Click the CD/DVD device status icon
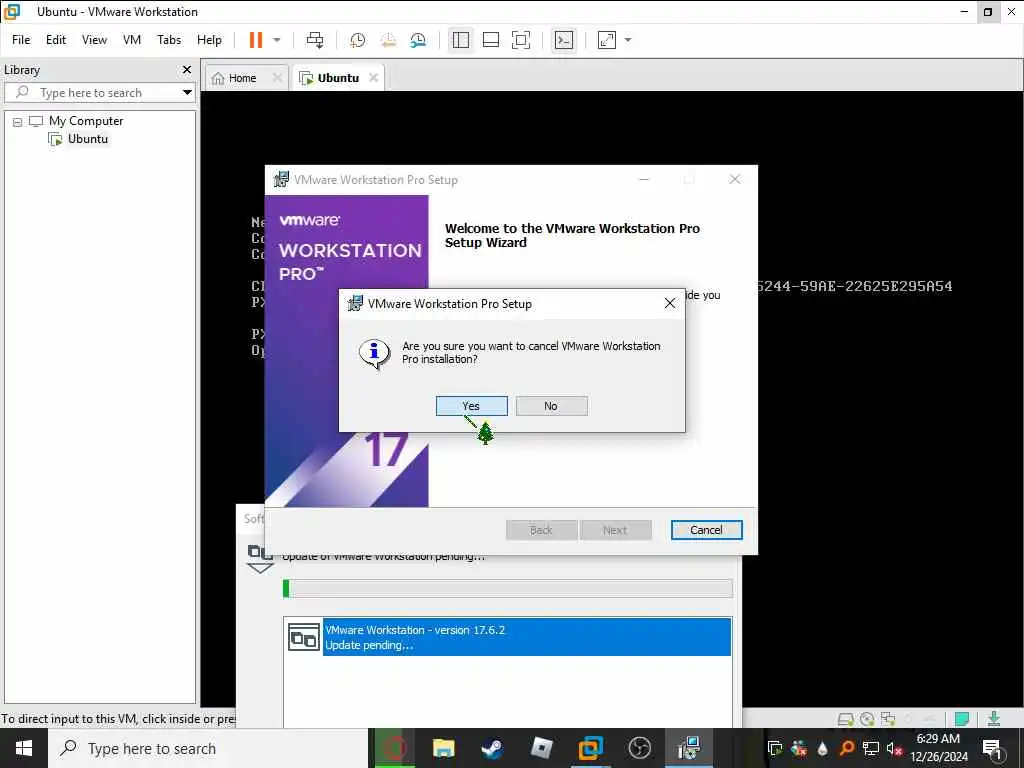 pos(867,719)
